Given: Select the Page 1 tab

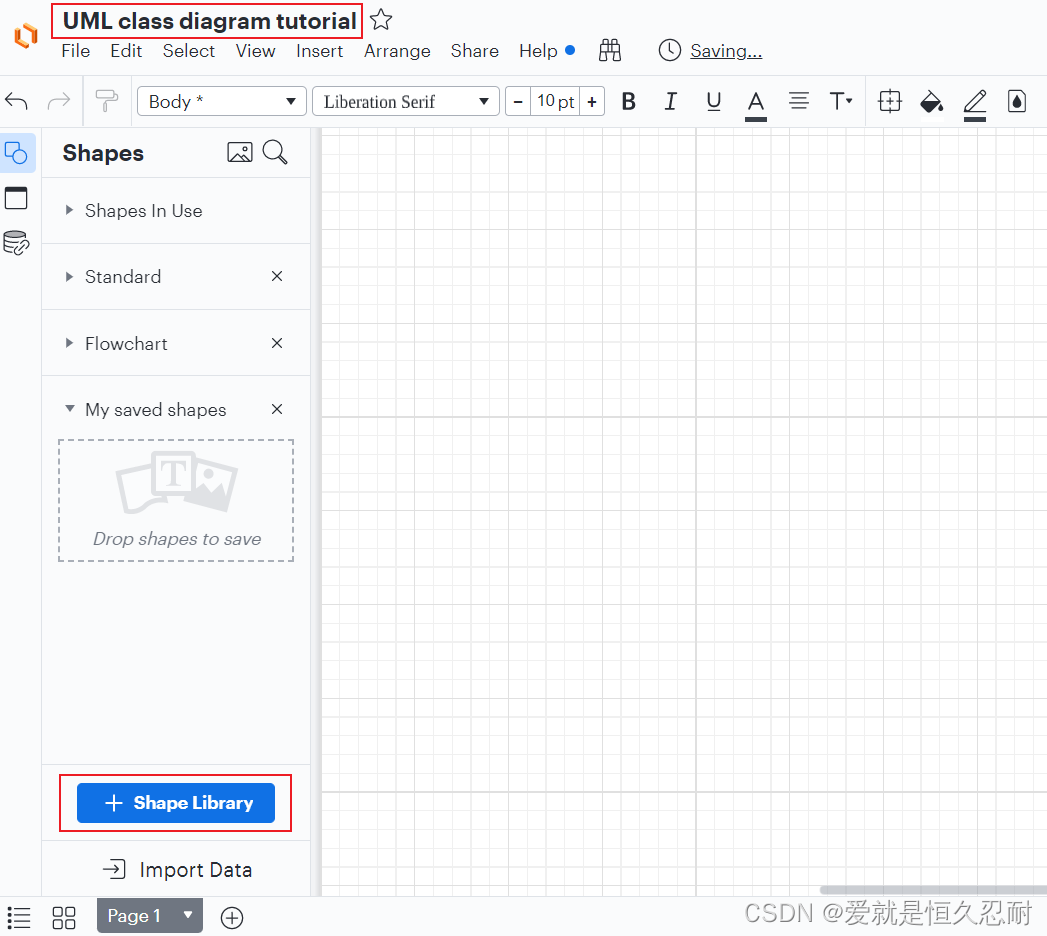Looking at the screenshot, I should pyautogui.click(x=134, y=916).
